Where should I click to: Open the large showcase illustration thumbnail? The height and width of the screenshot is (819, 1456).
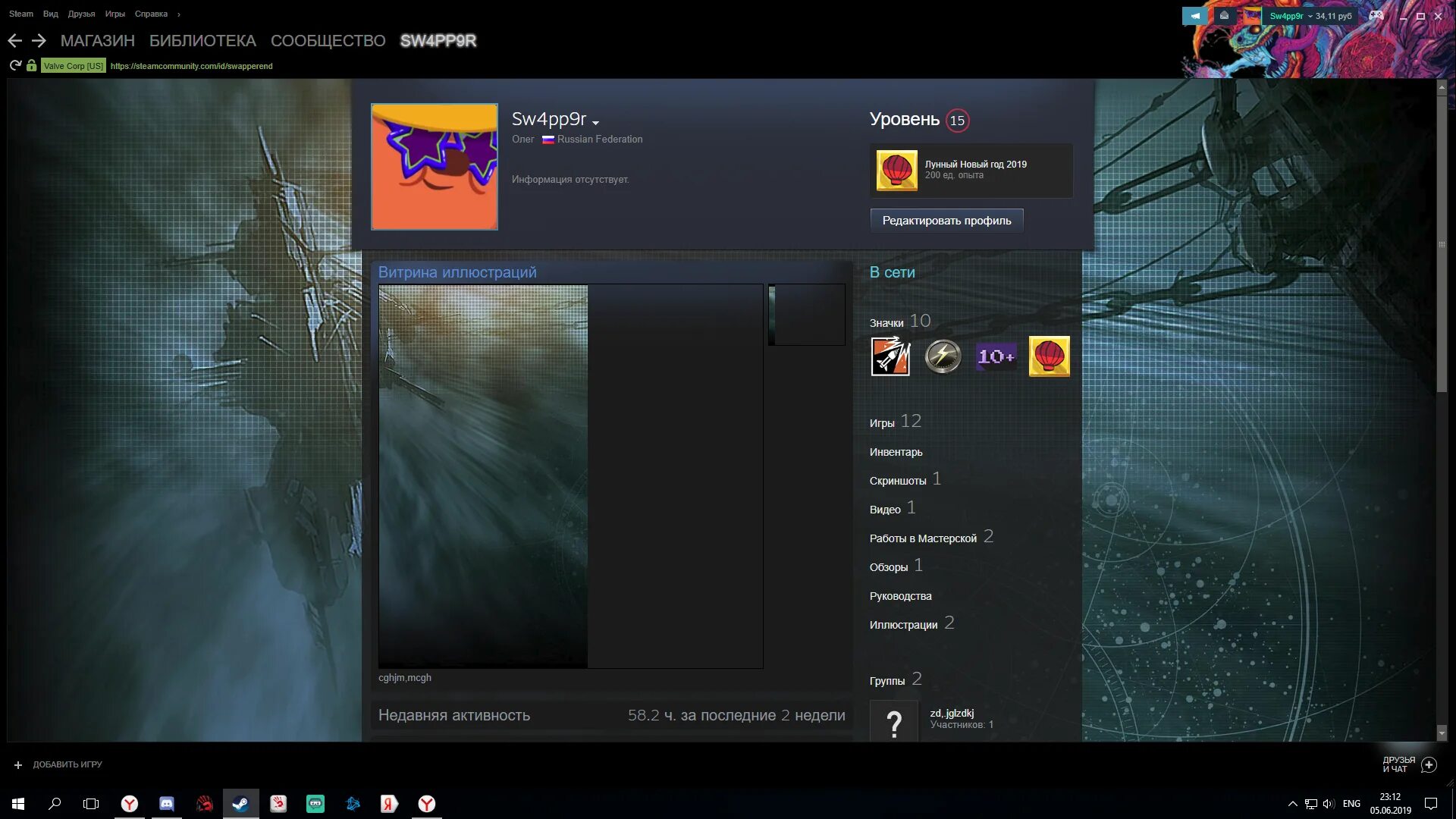(483, 476)
